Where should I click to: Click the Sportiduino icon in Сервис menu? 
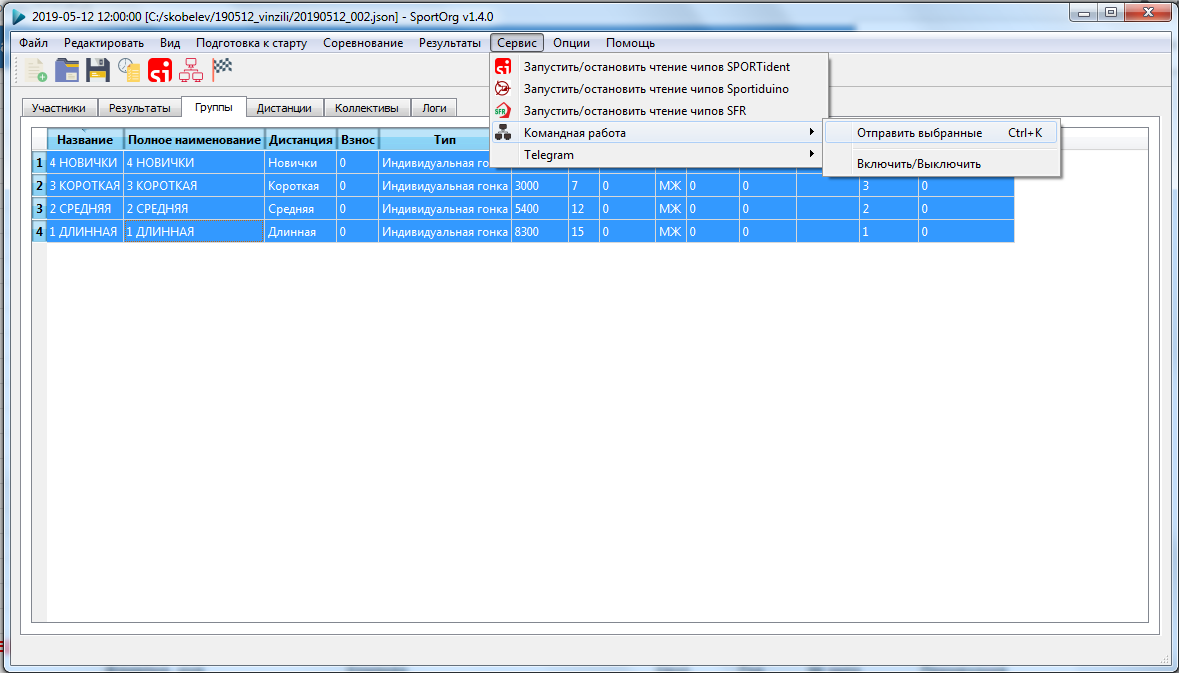coord(503,89)
